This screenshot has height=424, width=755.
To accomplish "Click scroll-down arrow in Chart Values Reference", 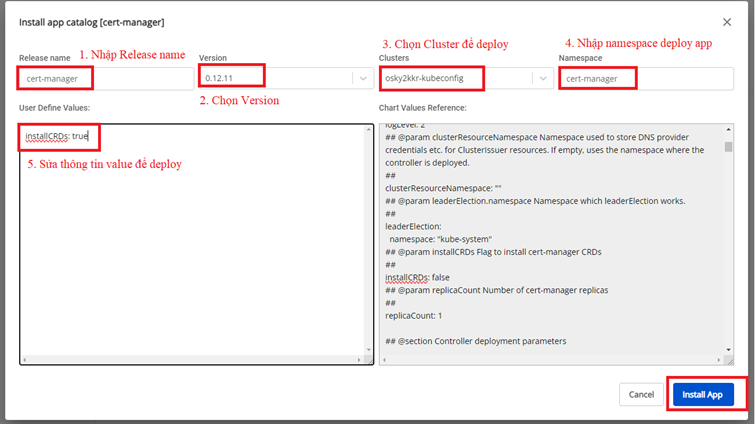I will pyautogui.click(x=728, y=347).
